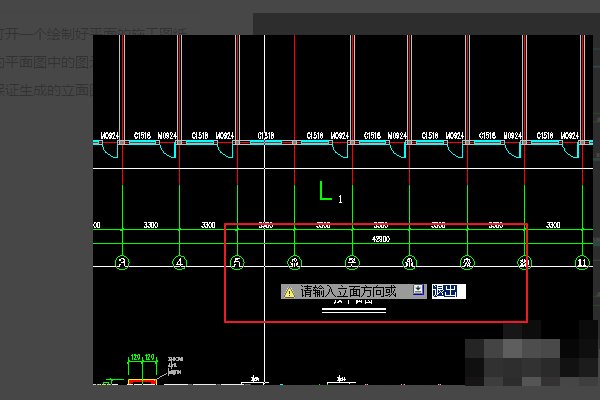Screen dimensions: 600x400
Task: Choose axis bubble number 7
Action: pyautogui.click(x=352, y=263)
